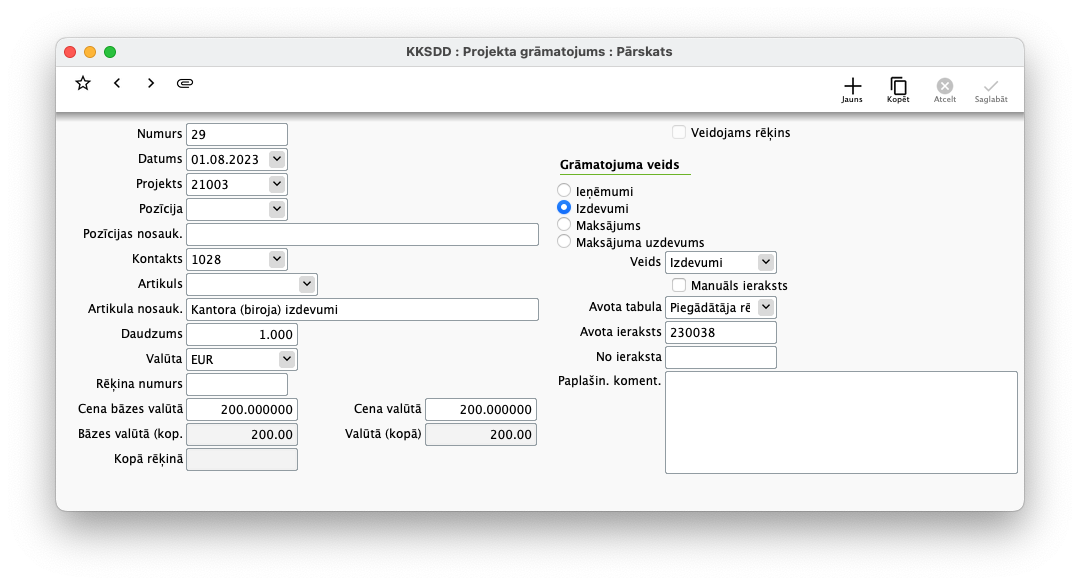This screenshot has width=1080, height=585.
Task: Click the Saglabāt save checkmark
Action: (x=991, y=87)
